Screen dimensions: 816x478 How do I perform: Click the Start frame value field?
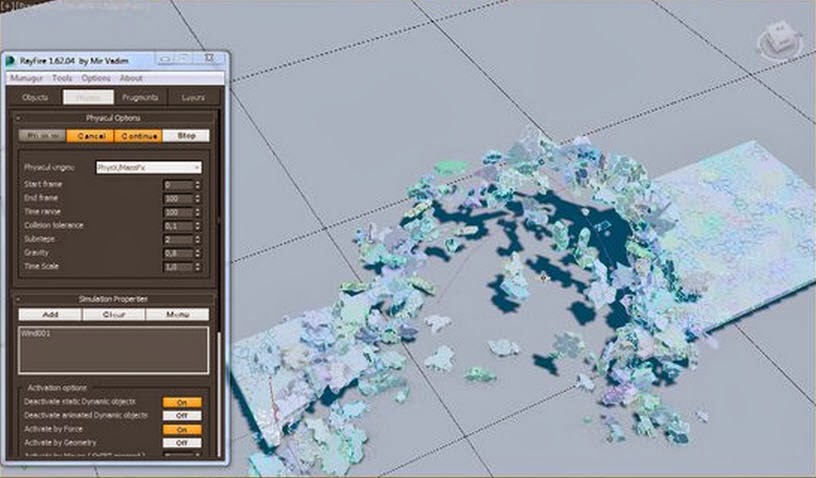point(178,185)
